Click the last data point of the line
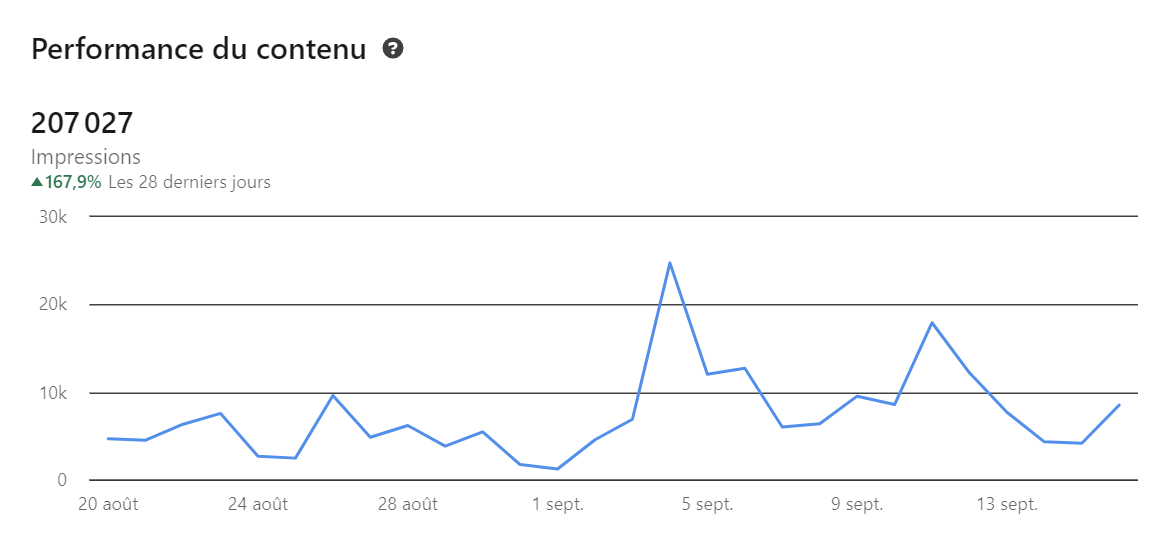Screen dimensions: 1167x541 [x=1119, y=405]
